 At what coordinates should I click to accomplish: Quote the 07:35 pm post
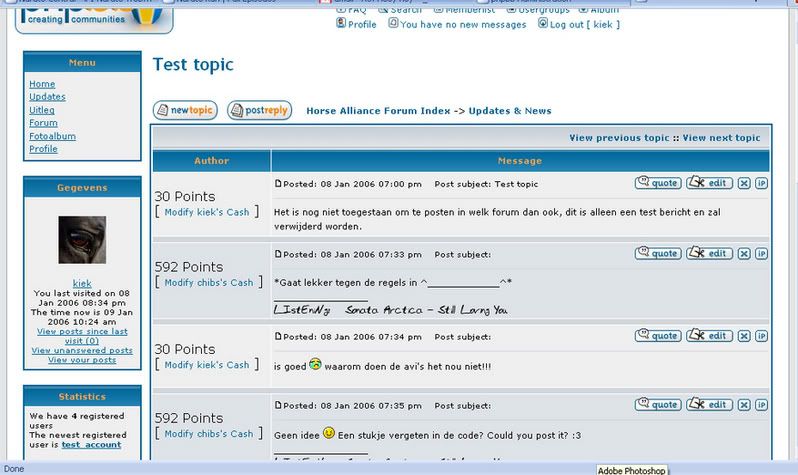pos(658,404)
